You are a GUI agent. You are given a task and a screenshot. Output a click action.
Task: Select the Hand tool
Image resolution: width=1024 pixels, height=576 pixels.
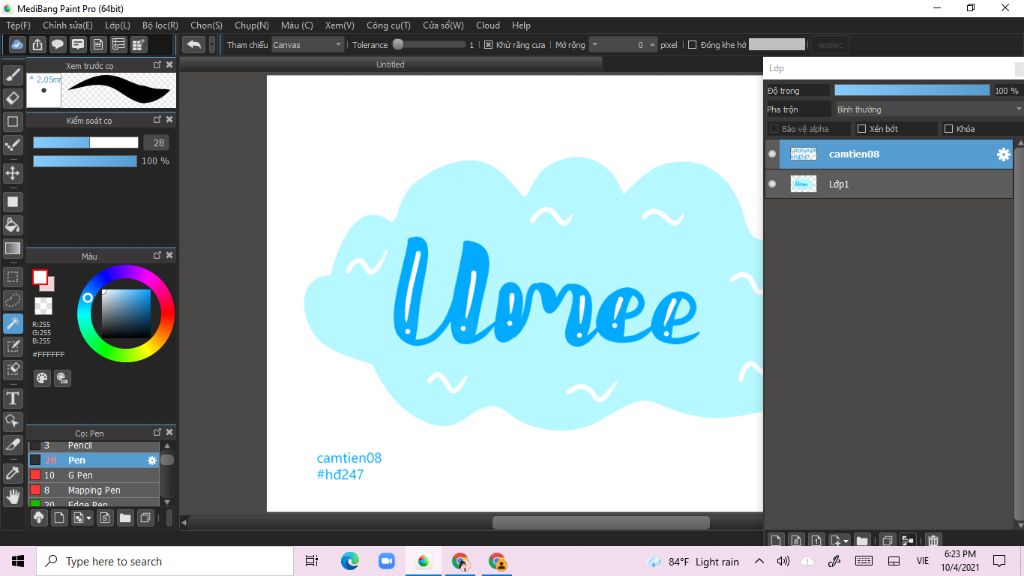[x=12, y=496]
